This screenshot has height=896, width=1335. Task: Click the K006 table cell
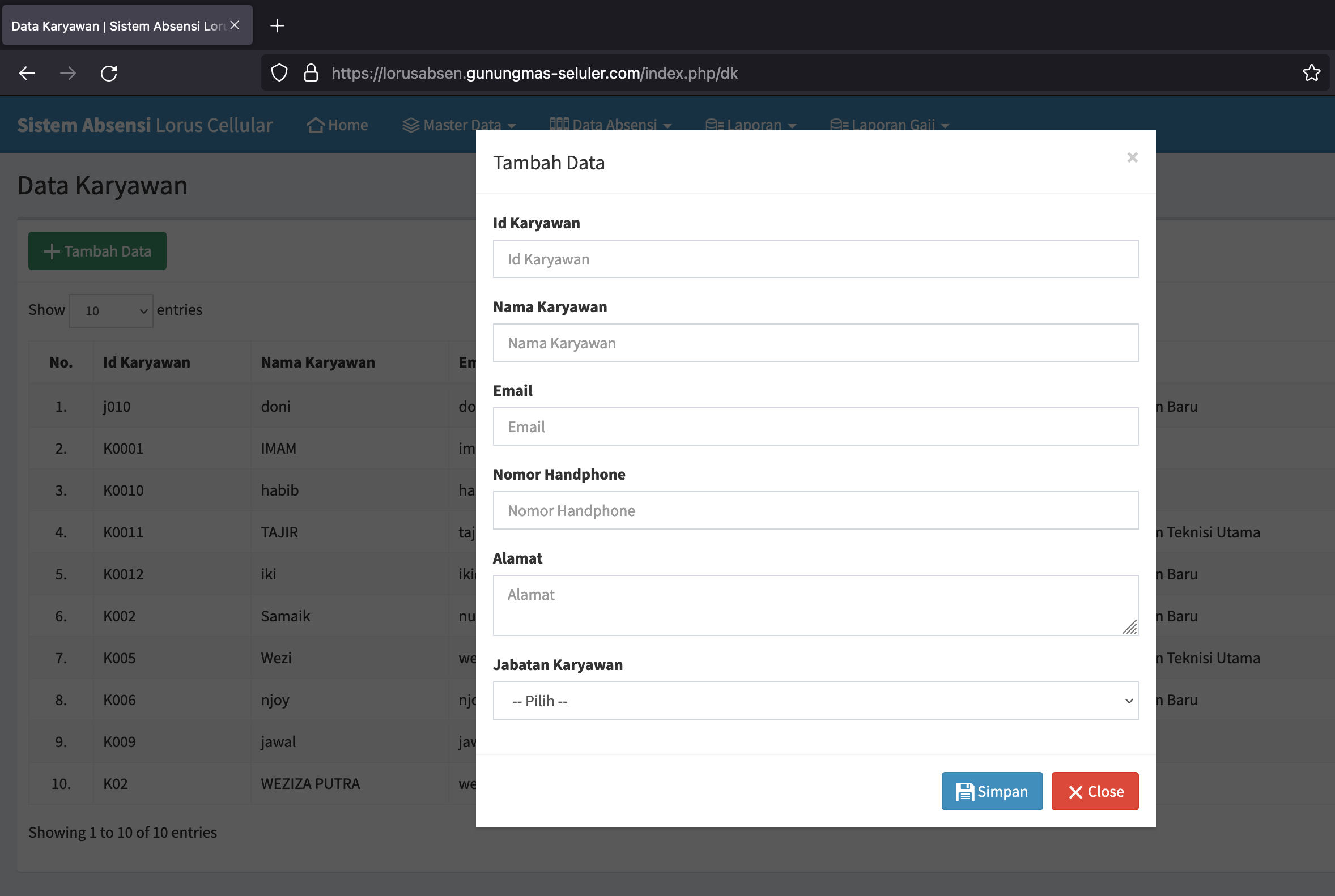coord(172,699)
